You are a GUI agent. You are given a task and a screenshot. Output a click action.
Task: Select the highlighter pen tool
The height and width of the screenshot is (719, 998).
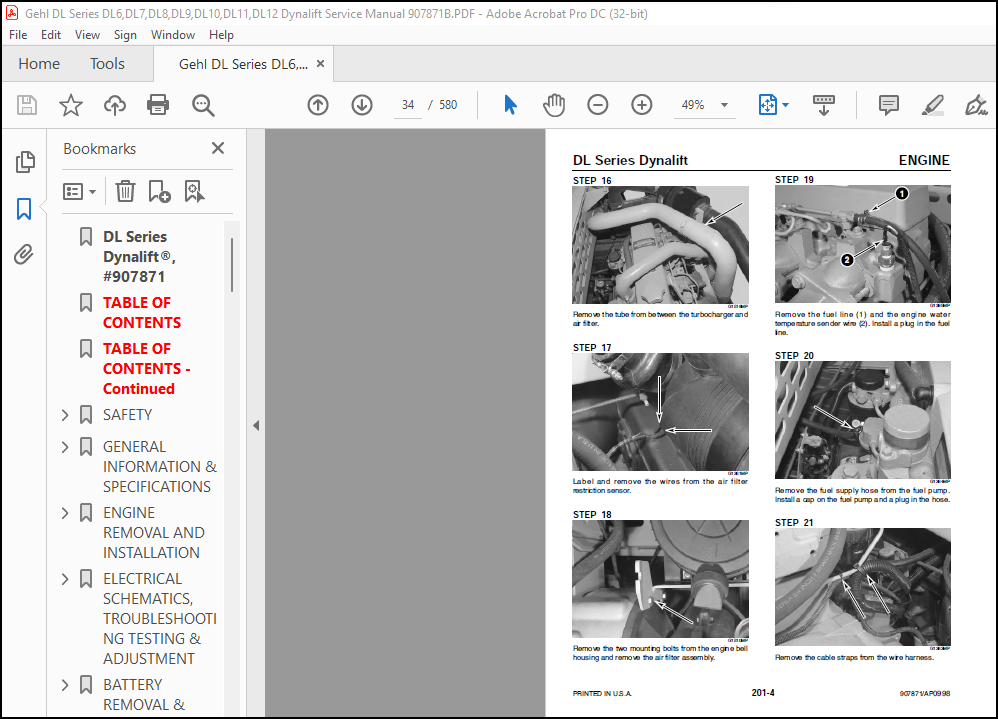[x=932, y=104]
